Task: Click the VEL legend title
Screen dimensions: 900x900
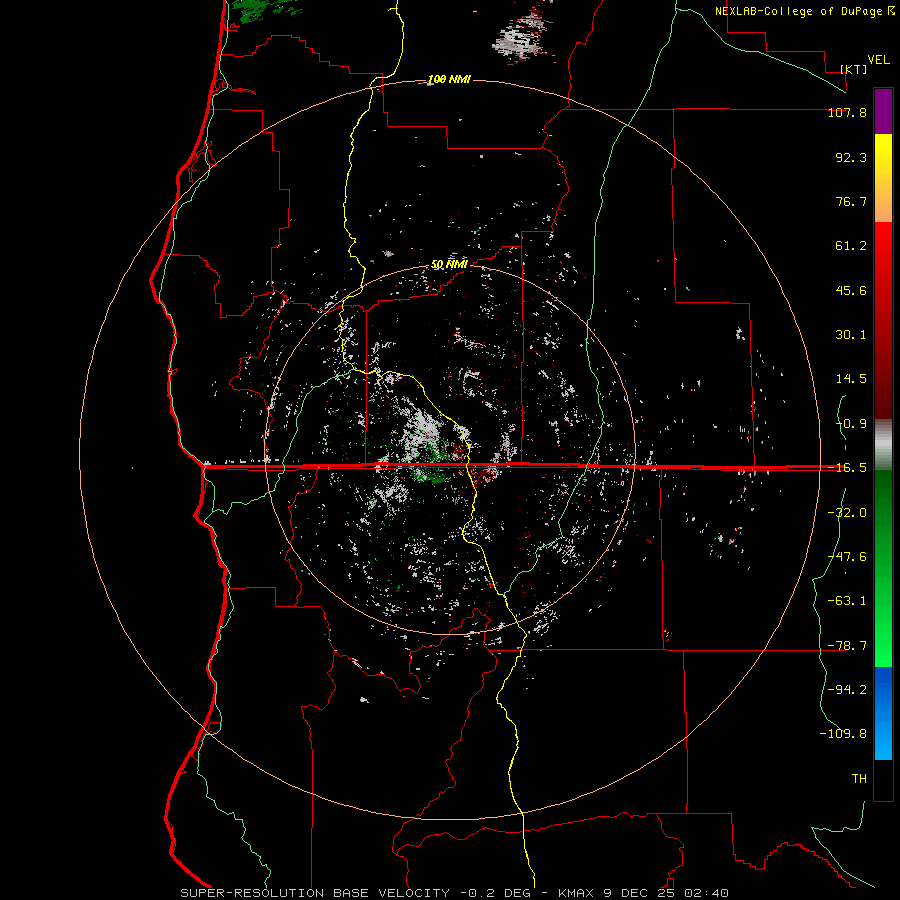Action: click(878, 60)
